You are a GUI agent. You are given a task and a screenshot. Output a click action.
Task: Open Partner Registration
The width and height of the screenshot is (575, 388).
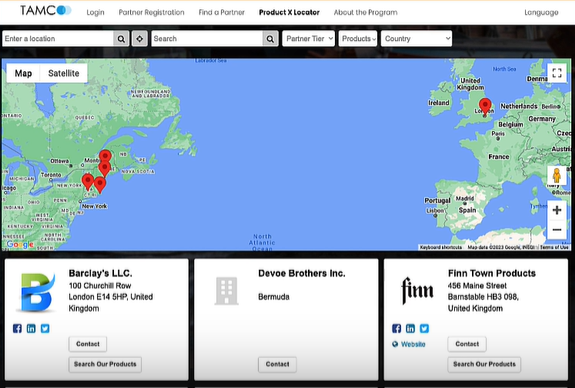point(151,12)
